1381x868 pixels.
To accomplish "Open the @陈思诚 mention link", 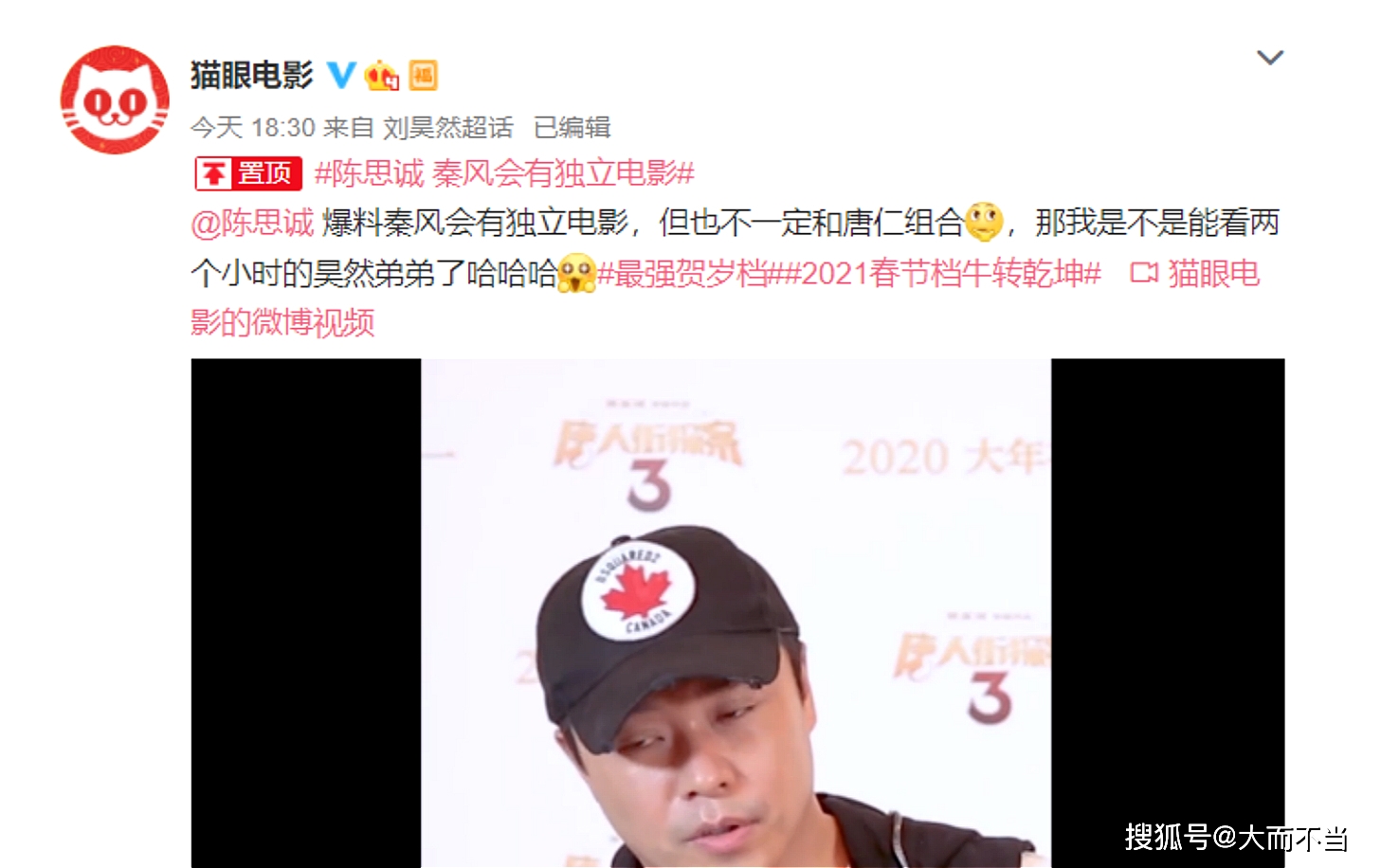I will click(x=252, y=223).
